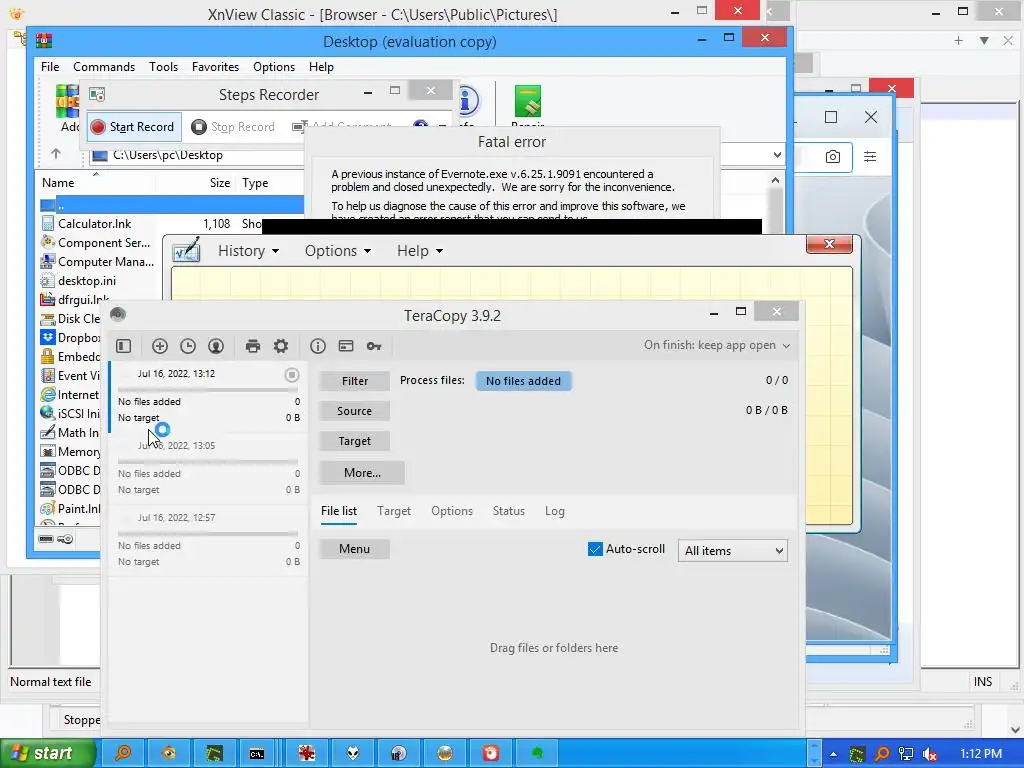Open the WinRAR Commands menu
The width and height of the screenshot is (1024, 768).
tap(104, 67)
